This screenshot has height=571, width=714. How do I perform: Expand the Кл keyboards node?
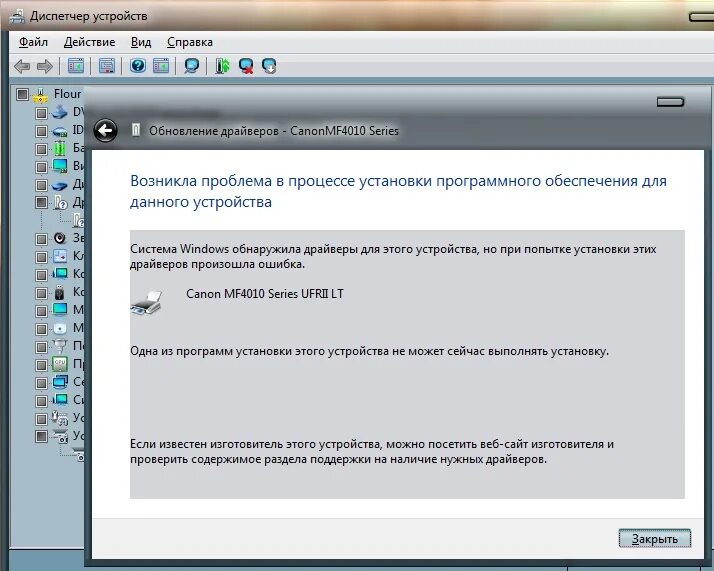coord(41,257)
